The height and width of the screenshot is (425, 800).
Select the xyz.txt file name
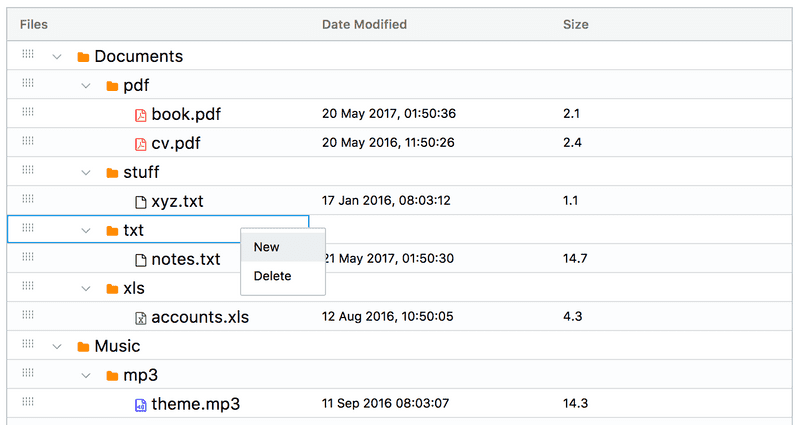point(178,202)
